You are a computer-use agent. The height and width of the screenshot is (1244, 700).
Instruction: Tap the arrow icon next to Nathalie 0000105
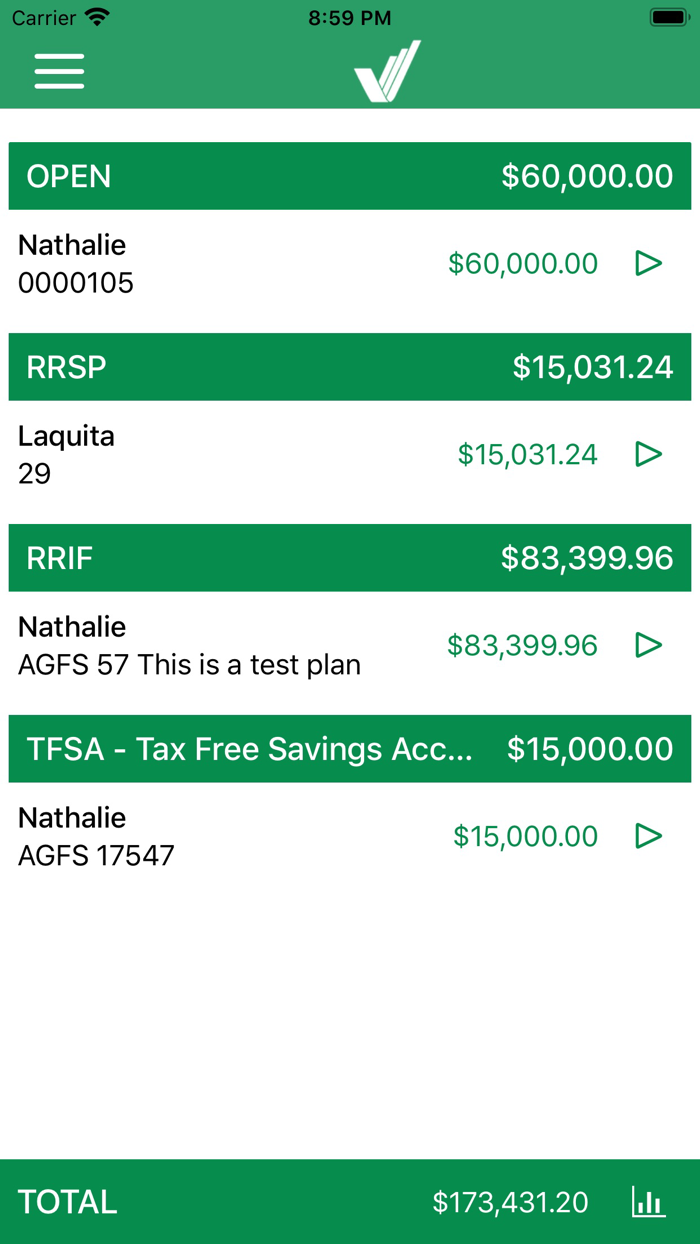[x=649, y=263]
